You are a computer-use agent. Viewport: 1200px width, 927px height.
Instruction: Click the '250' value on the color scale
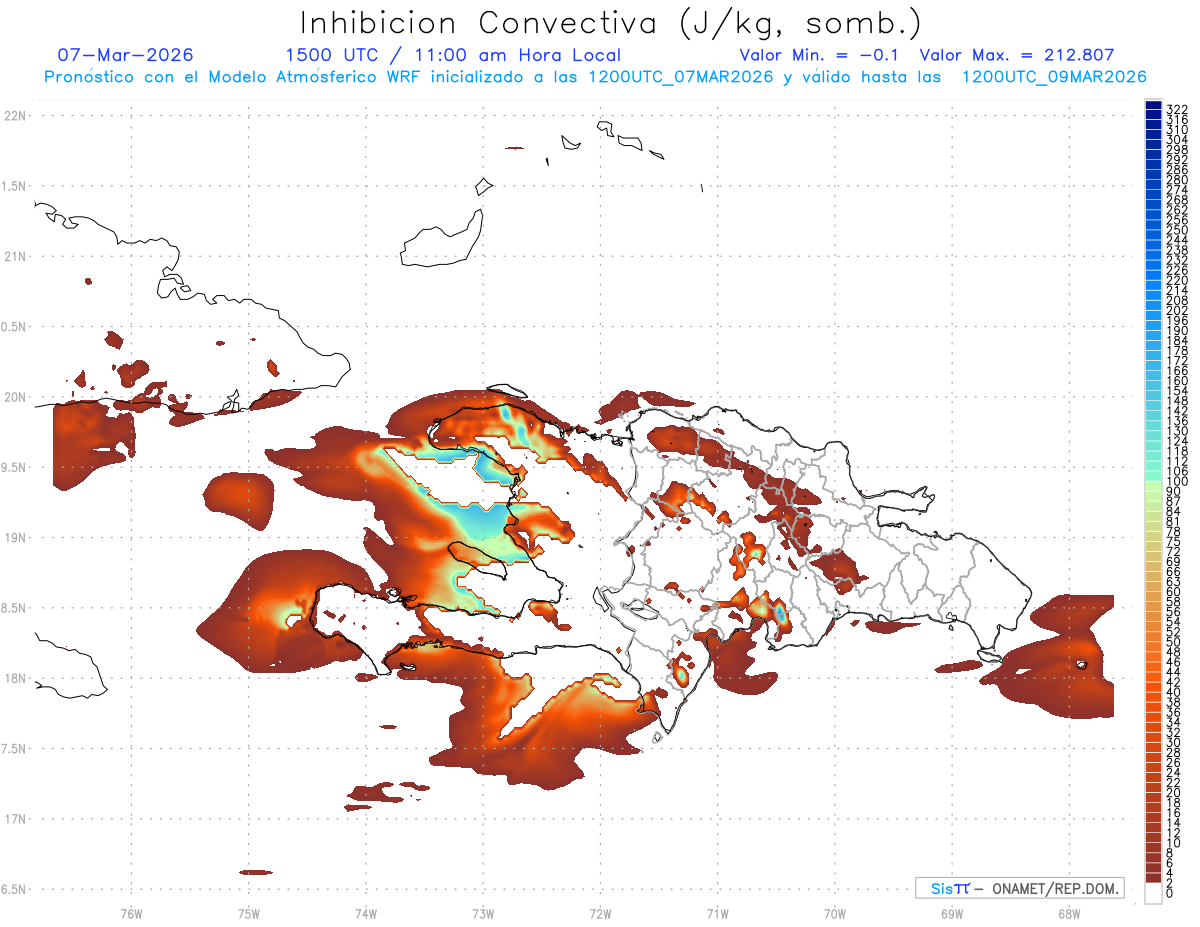click(x=1177, y=230)
